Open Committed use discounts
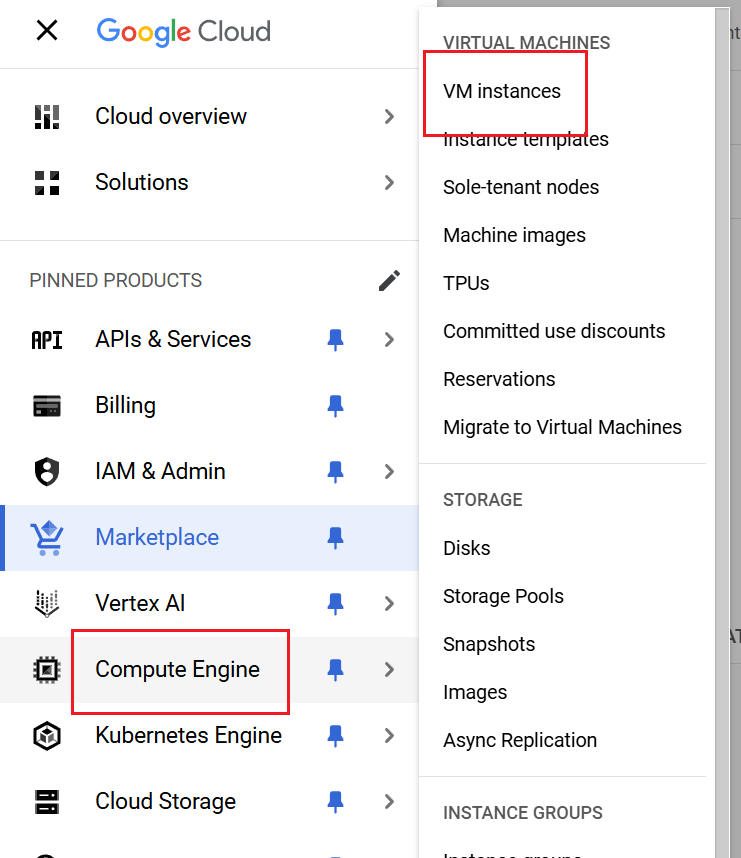This screenshot has width=741, height=858. [x=554, y=331]
